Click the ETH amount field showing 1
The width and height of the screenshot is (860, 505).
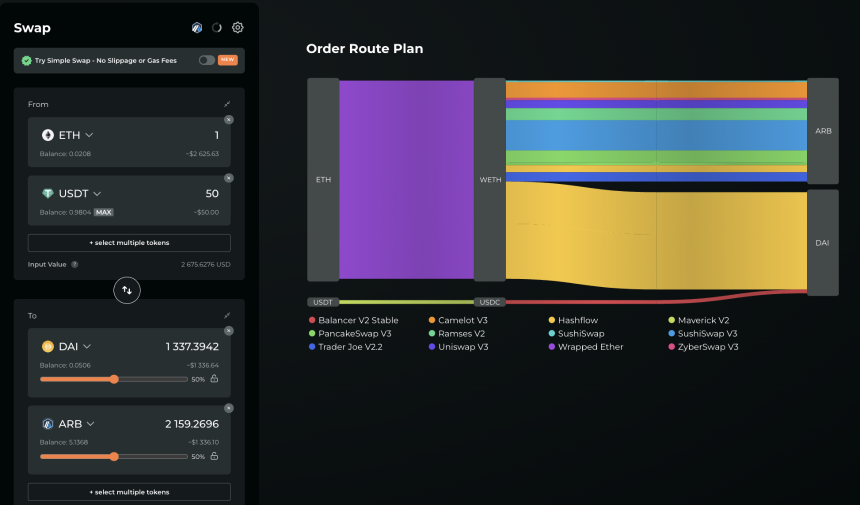[217, 135]
